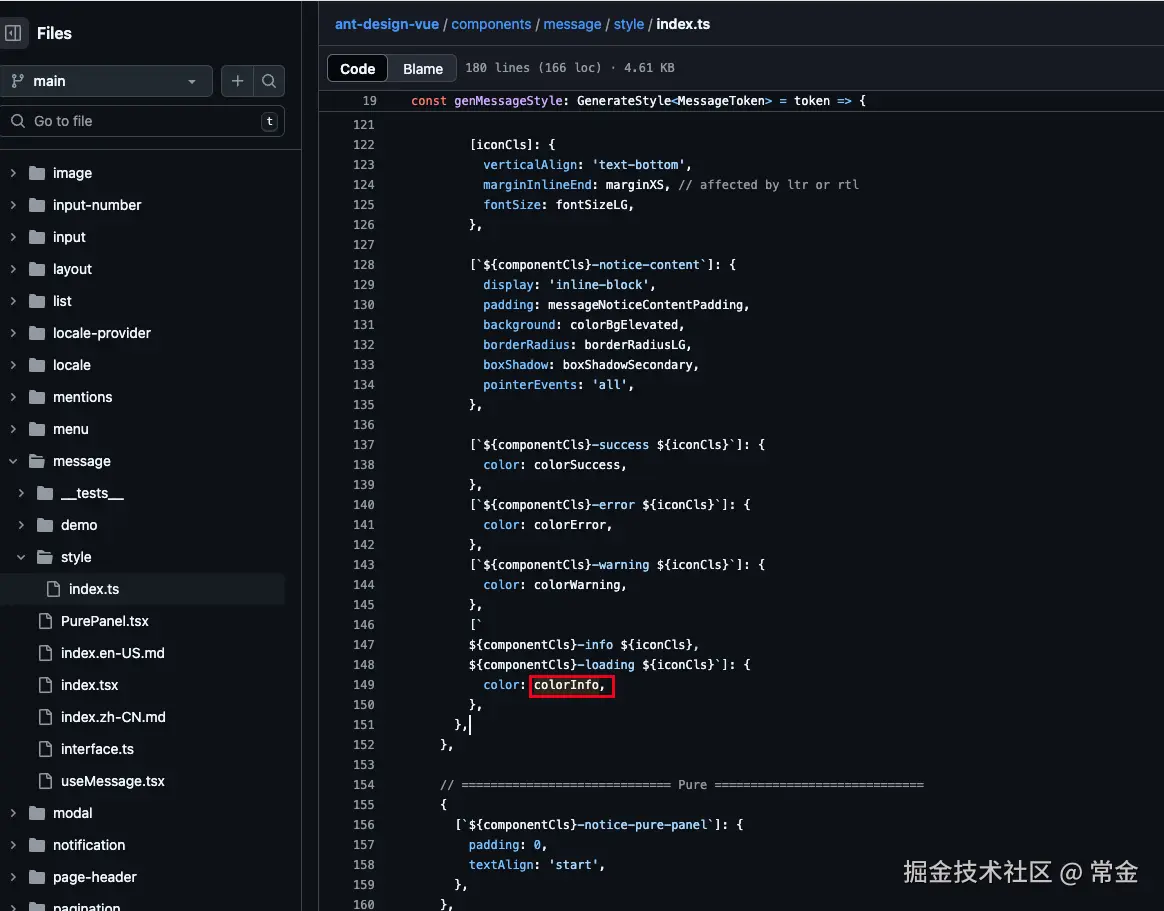Collapse the file tree side panel icon

pyautogui.click(x=13, y=33)
